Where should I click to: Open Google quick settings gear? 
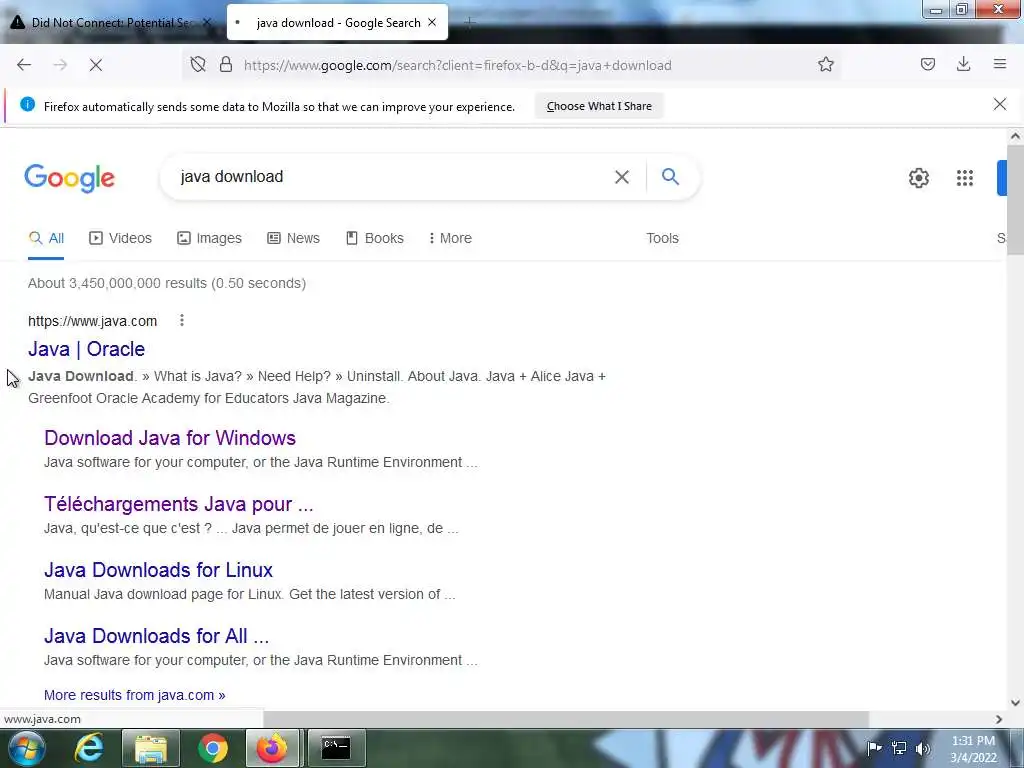(x=919, y=178)
